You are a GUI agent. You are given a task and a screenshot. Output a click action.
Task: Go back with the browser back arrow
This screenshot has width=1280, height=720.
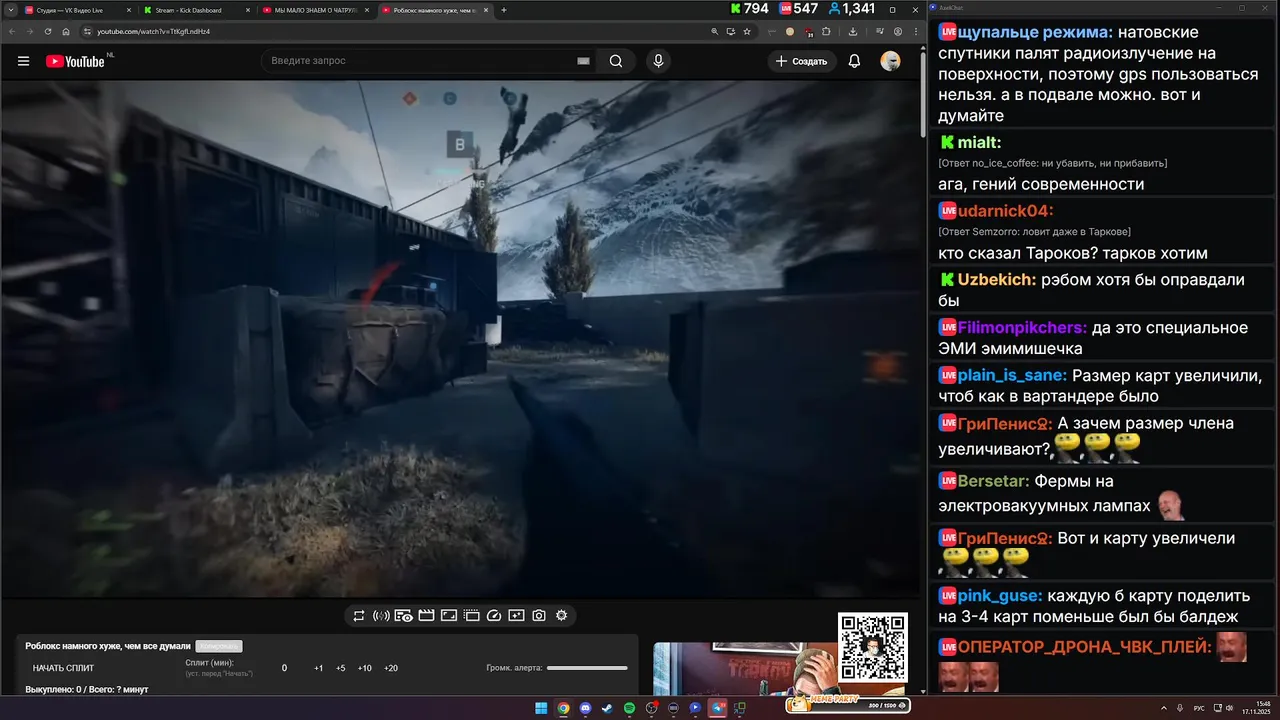click(10, 31)
